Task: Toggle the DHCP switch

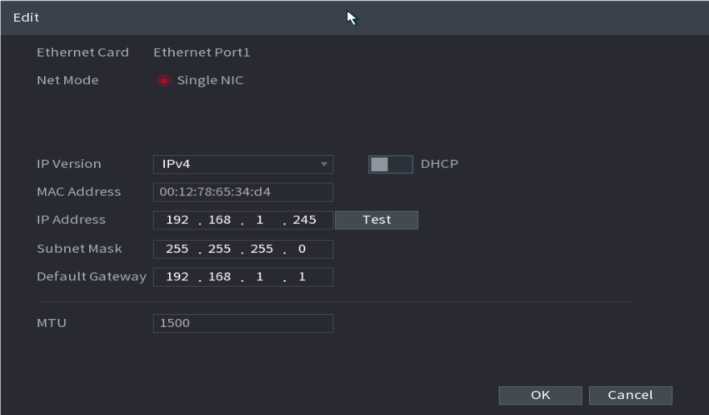Action: tap(390, 164)
